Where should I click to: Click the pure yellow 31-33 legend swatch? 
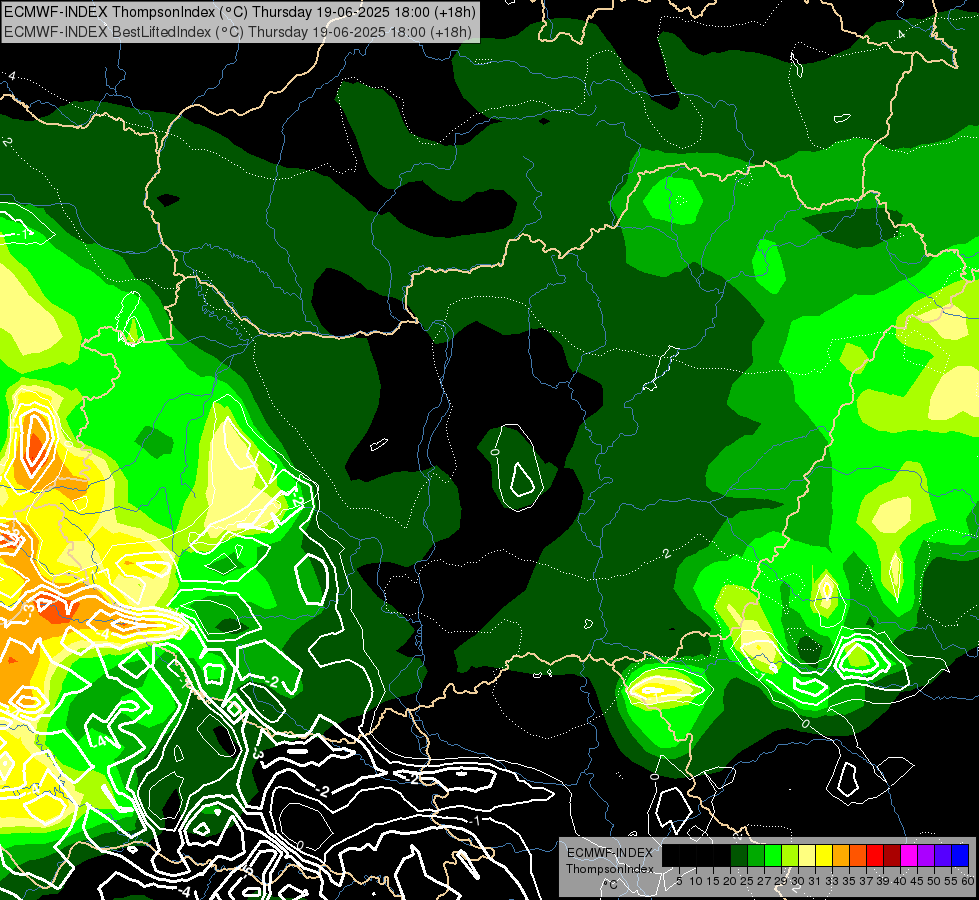(x=824, y=855)
